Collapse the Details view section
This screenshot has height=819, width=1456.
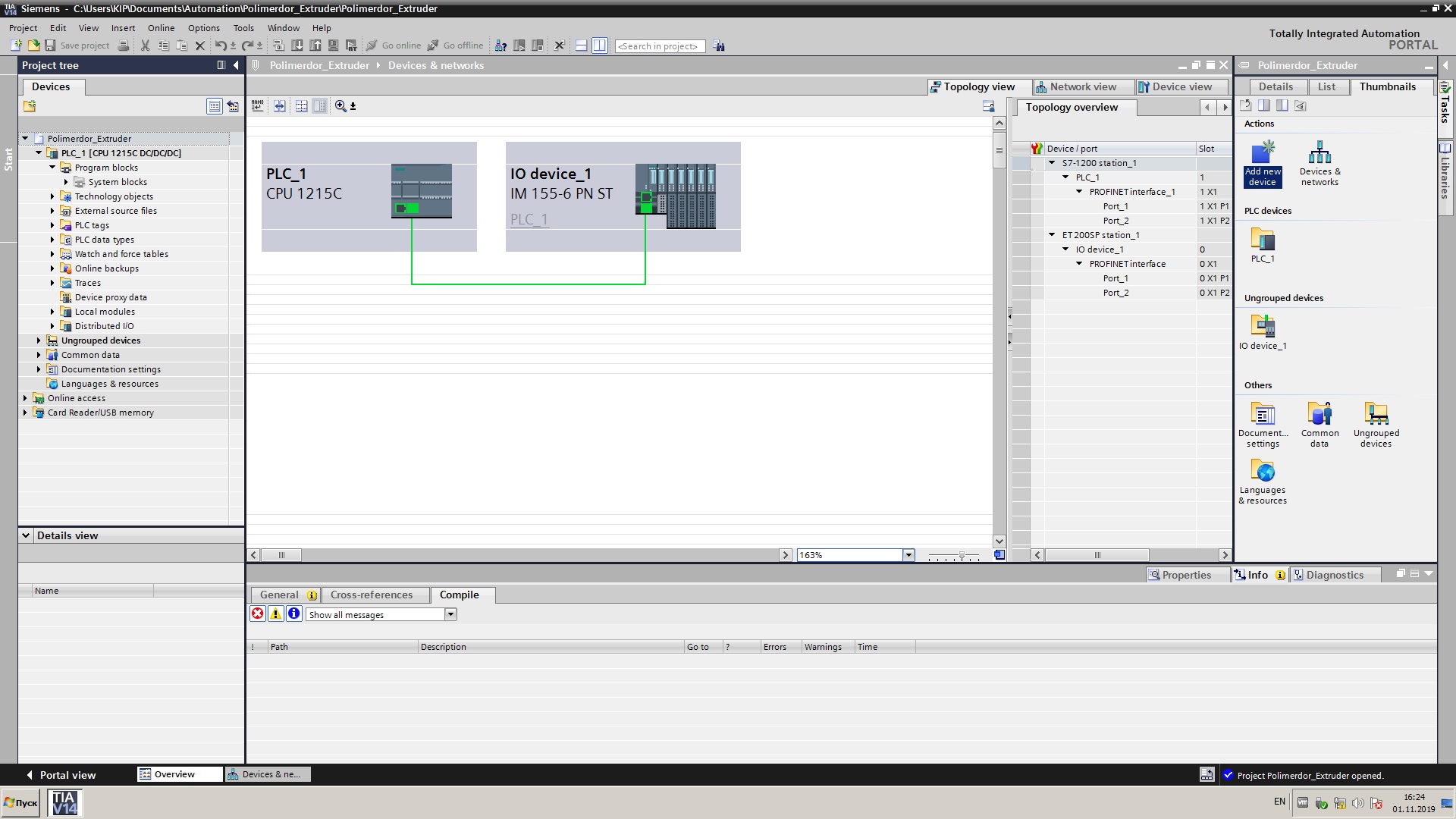click(26, 535)
